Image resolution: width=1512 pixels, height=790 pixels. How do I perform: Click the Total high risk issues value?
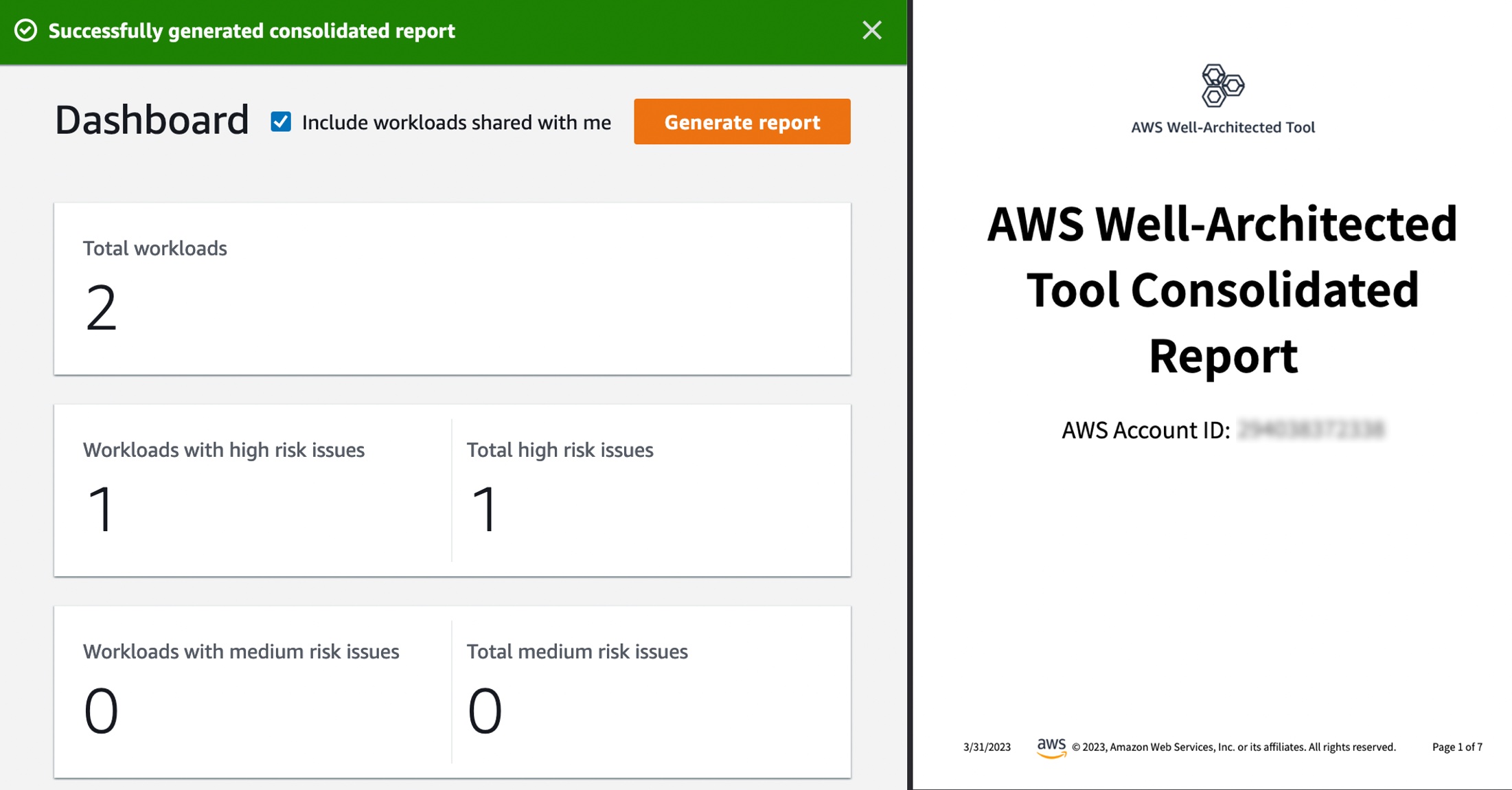pyautogui.click(x=485, y=509)
